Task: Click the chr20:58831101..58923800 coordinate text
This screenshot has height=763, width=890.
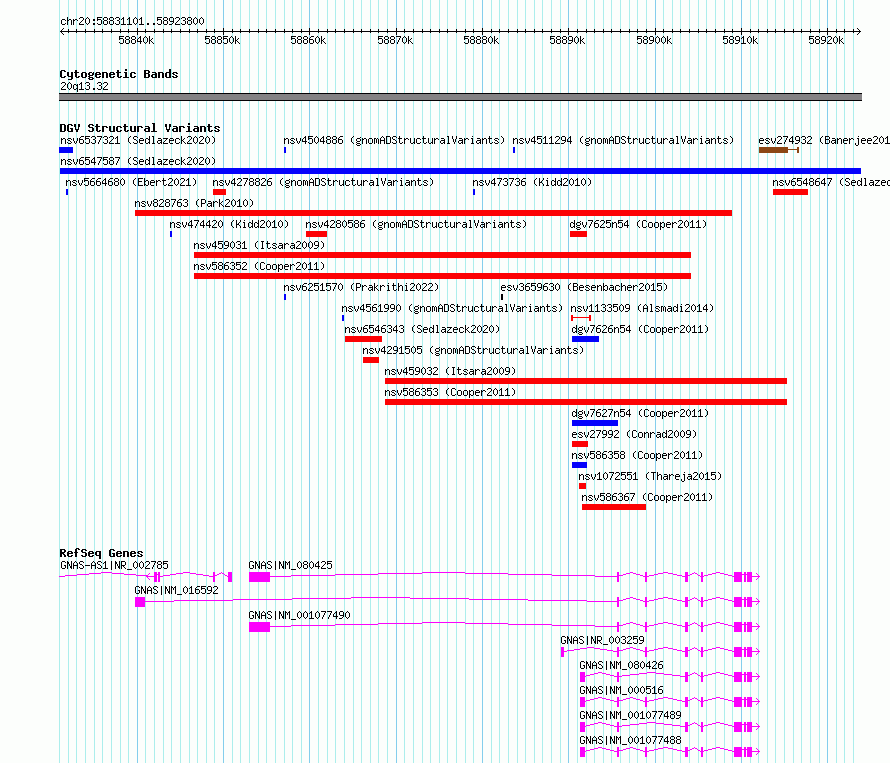Action: pyautogui.click(x=132, y=22)
